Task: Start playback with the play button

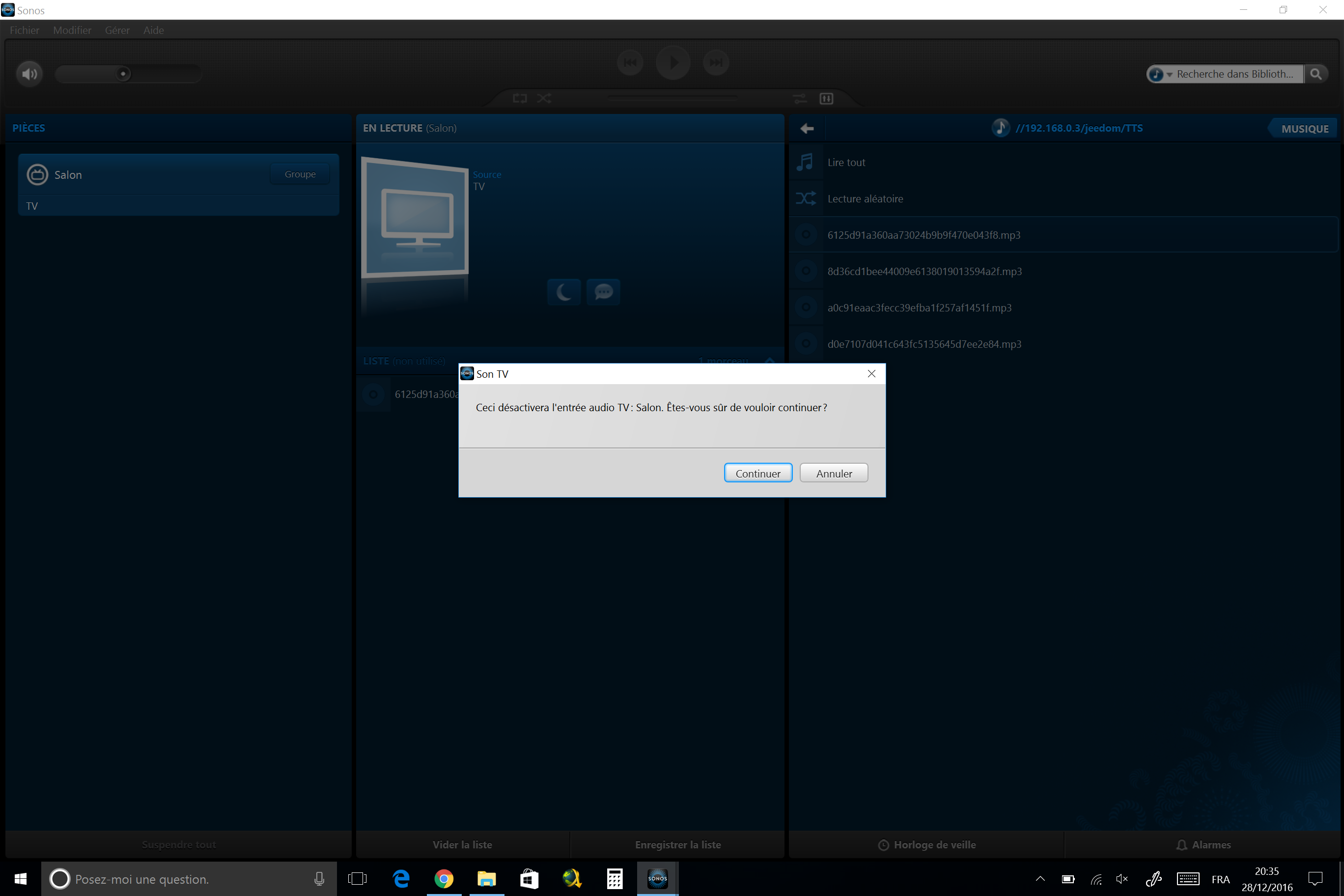Action: [673, 62]
